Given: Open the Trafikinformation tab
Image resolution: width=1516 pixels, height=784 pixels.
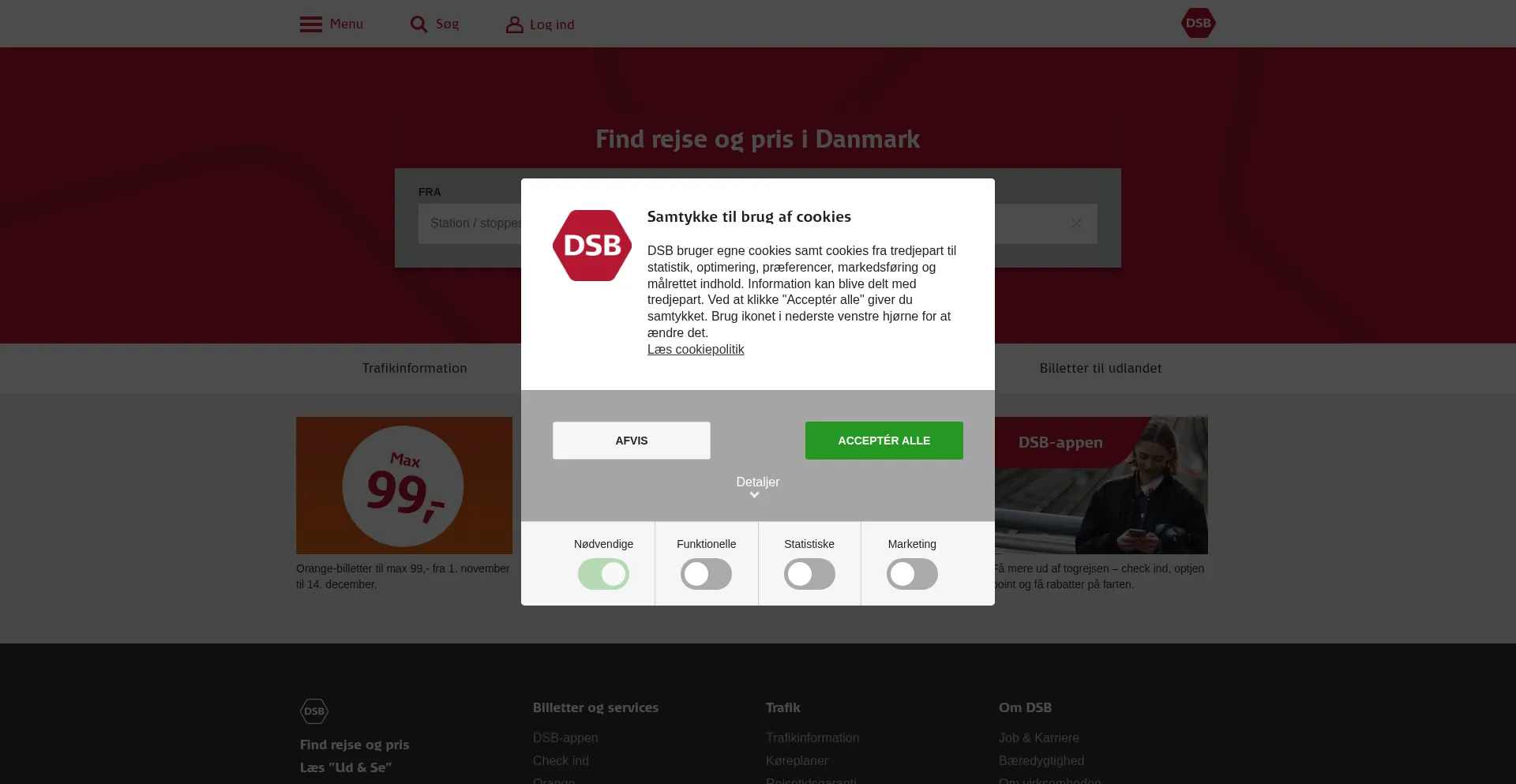Looking at the screenshot, I should [415, 368].
